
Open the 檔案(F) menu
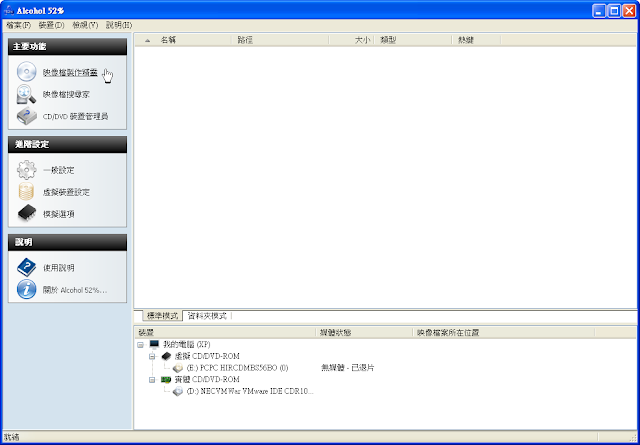(x=19, y=25)
